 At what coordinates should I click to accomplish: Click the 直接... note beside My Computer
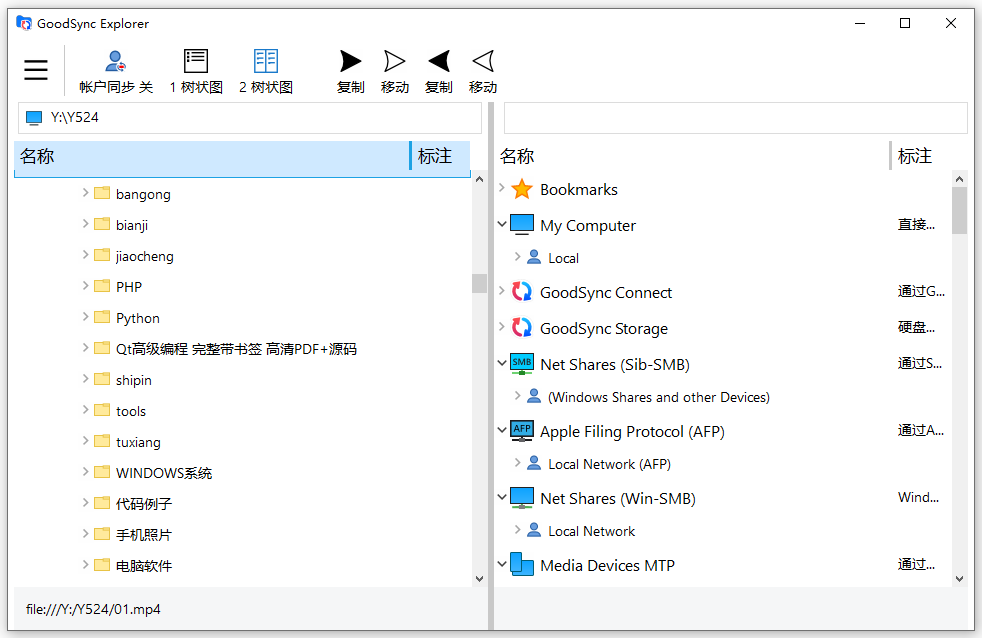click(x=916, y=225)
